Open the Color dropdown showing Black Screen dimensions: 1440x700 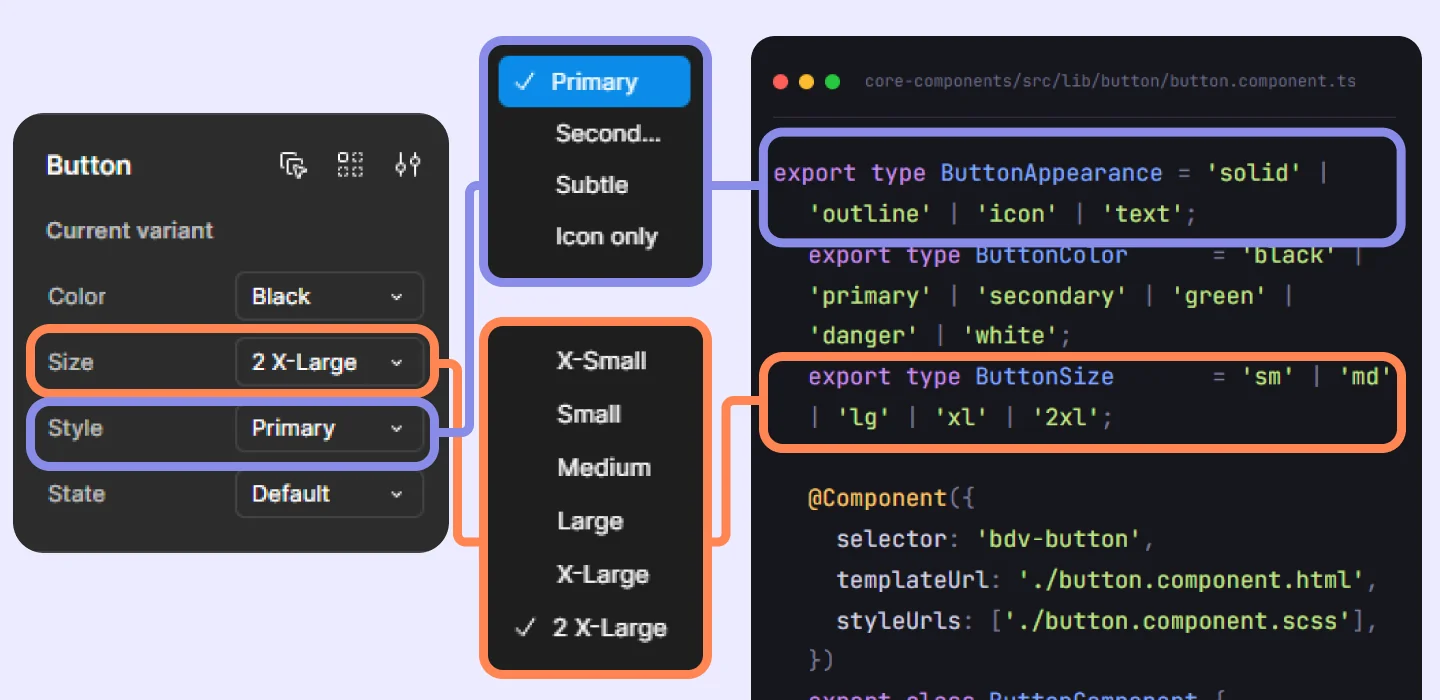coord(330,297)
